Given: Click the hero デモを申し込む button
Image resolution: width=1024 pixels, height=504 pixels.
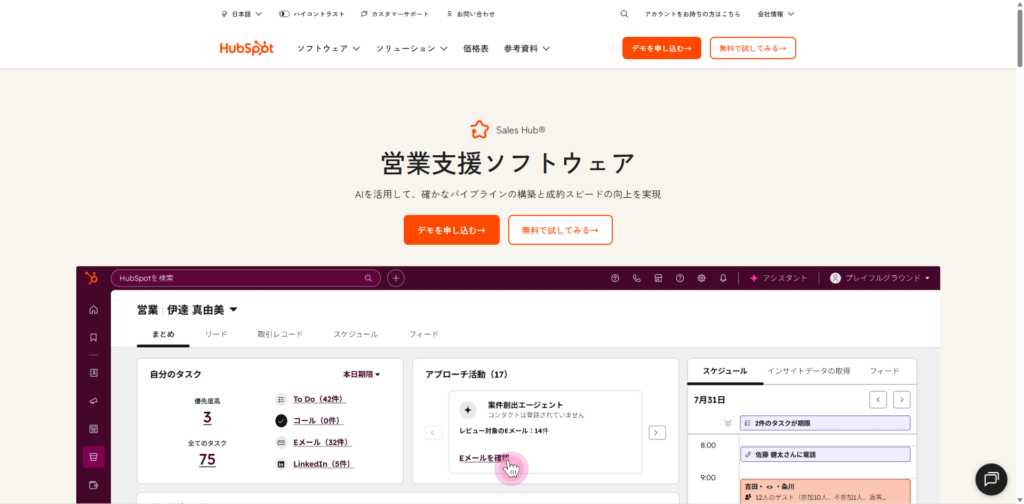Looking at the screenshot, I should click(451, 230).
